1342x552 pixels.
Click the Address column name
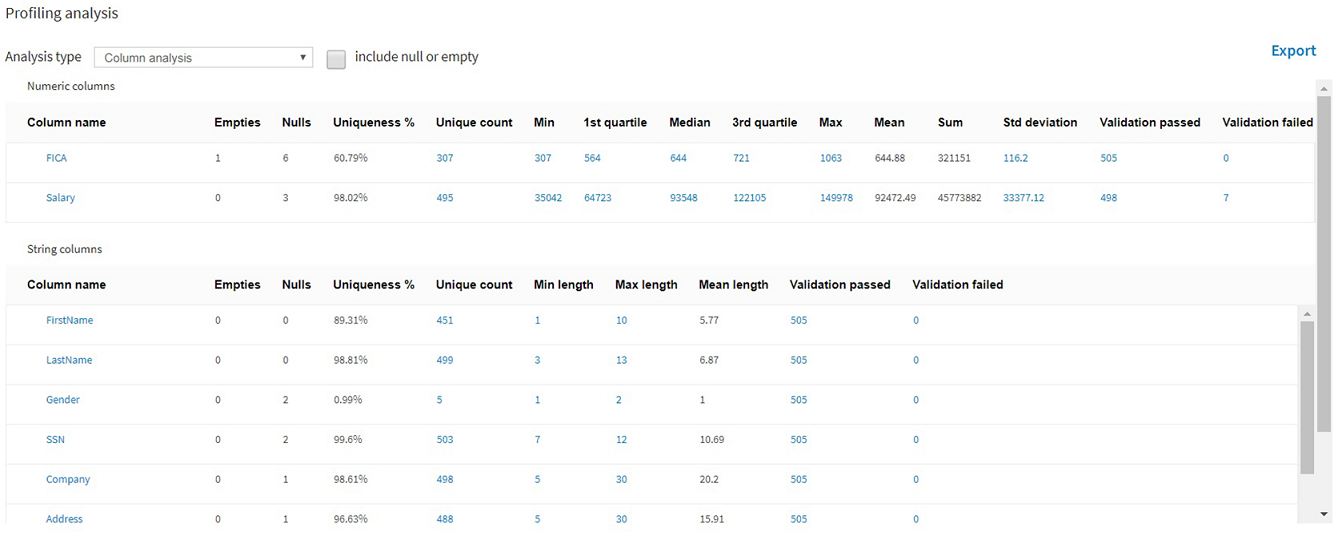tap(64, 519)
